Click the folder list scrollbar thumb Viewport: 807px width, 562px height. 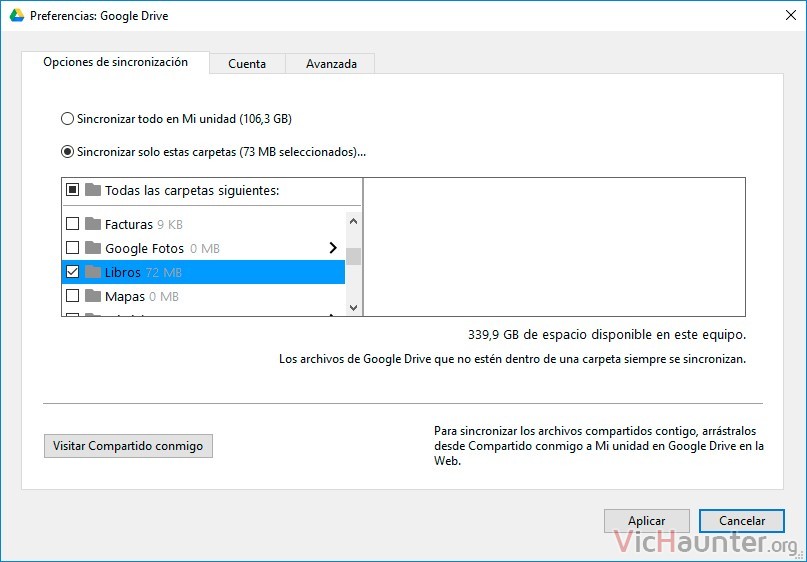(x=353, y=256)
